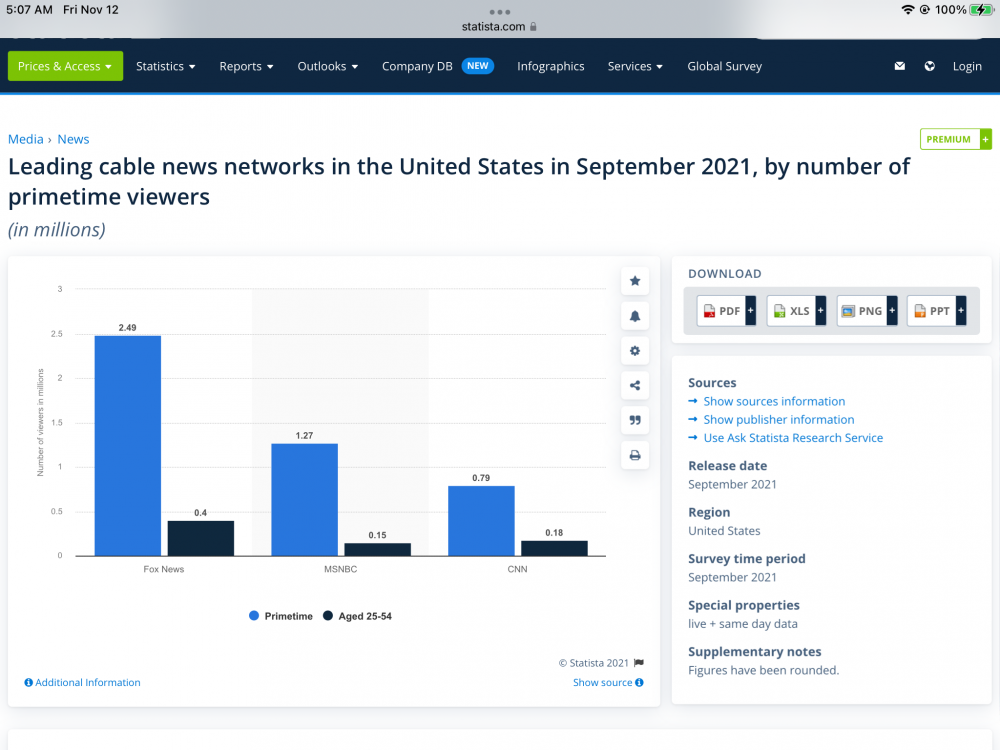Click News breadcrumb link

73,139
